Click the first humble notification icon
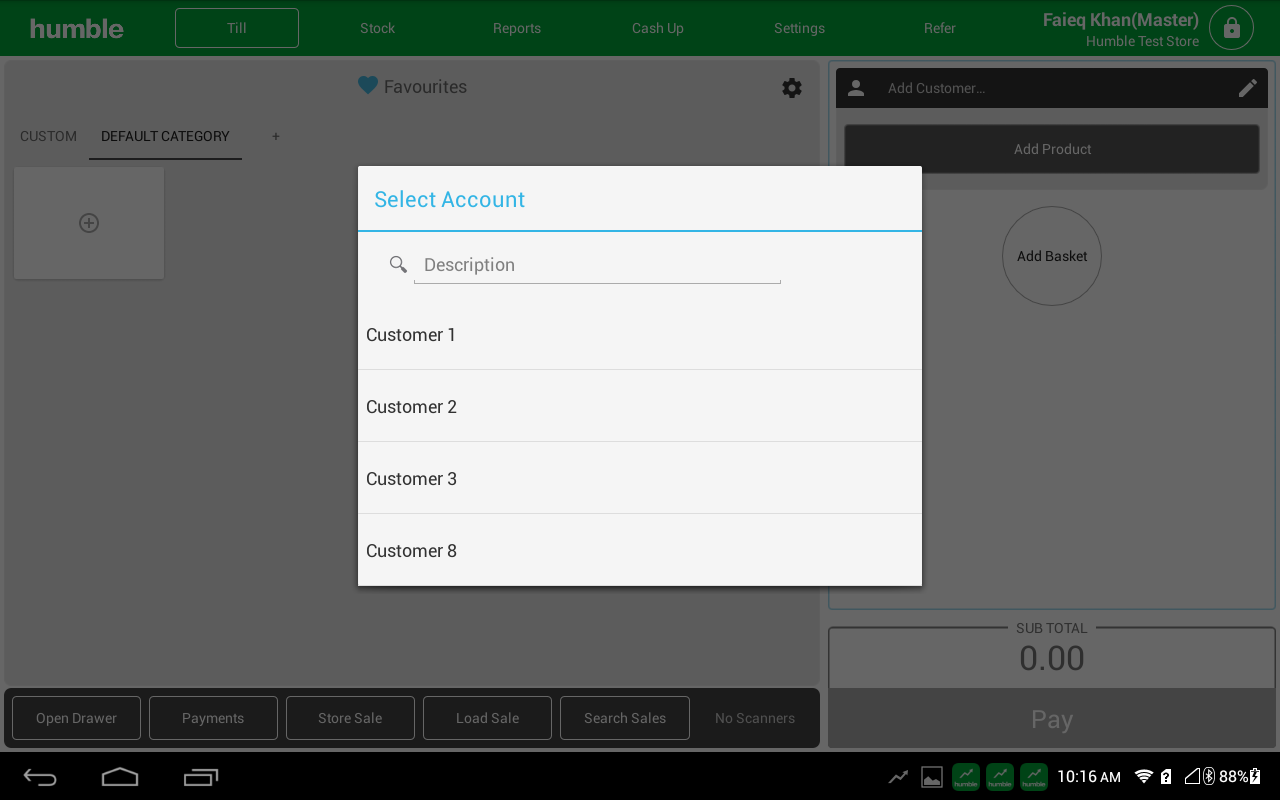 tap(966, 776)
